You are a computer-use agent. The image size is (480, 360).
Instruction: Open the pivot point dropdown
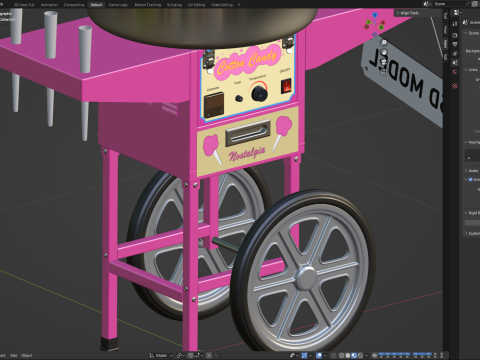point(182,355)
